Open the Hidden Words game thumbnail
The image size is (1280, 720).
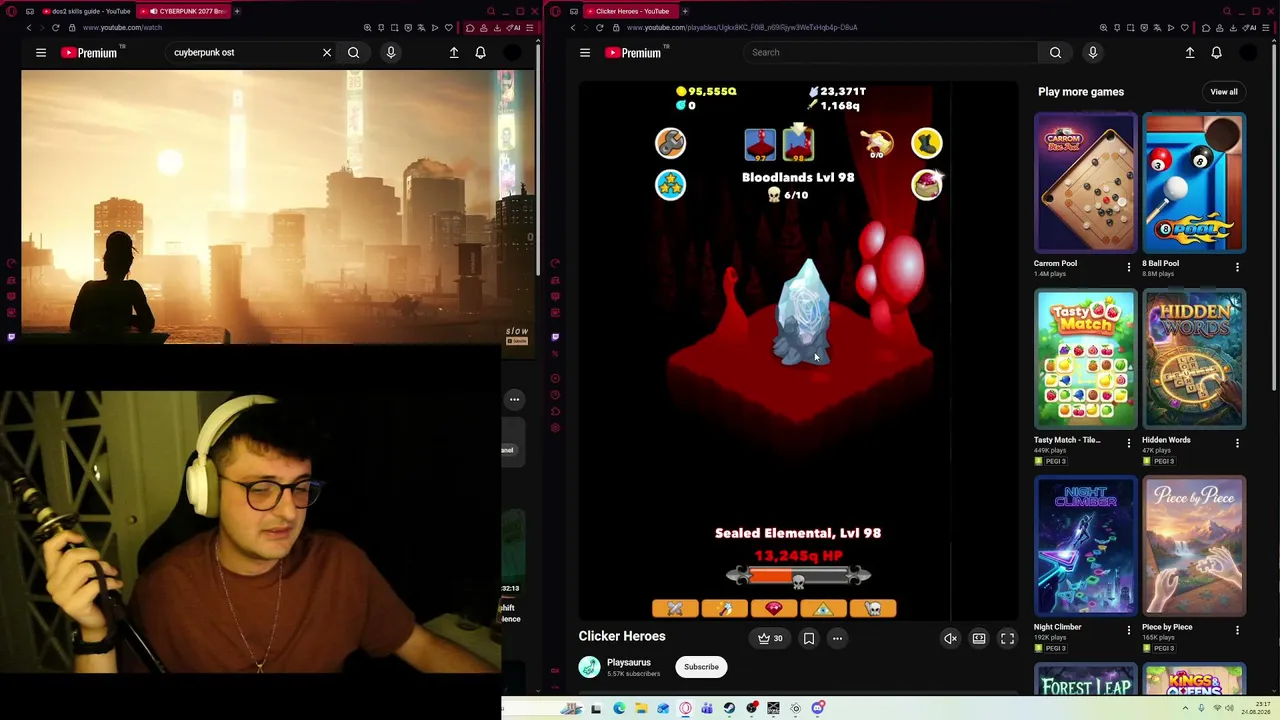point(1194,359)
